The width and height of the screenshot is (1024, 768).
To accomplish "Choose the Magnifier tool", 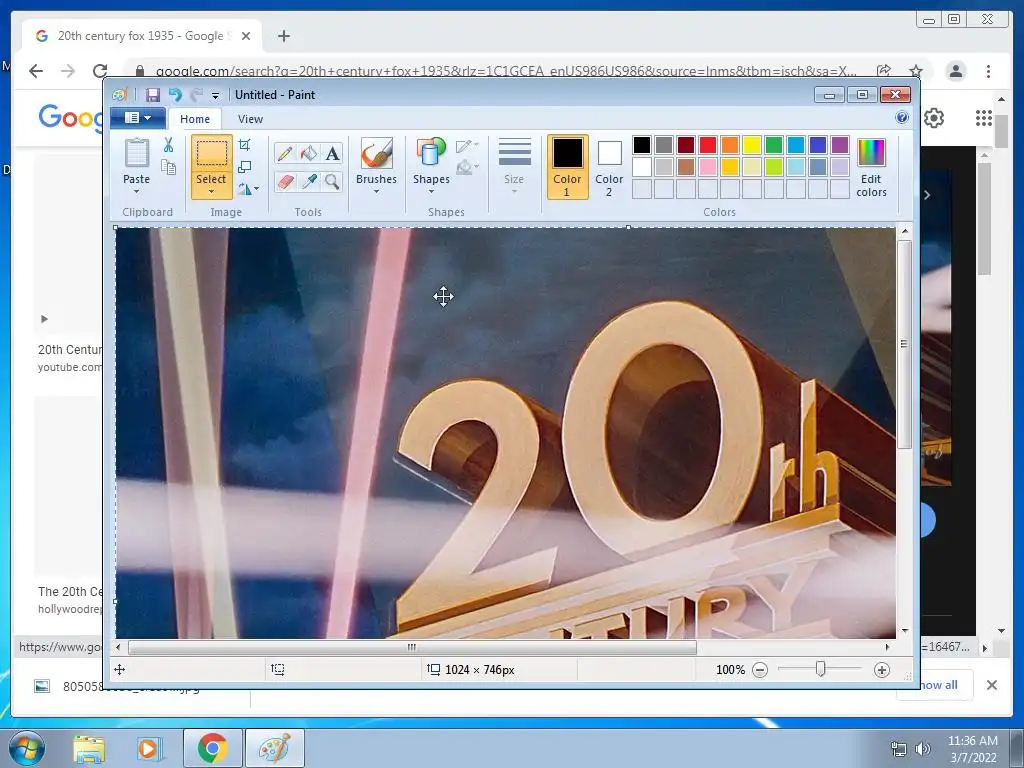I will click(332, 181).
